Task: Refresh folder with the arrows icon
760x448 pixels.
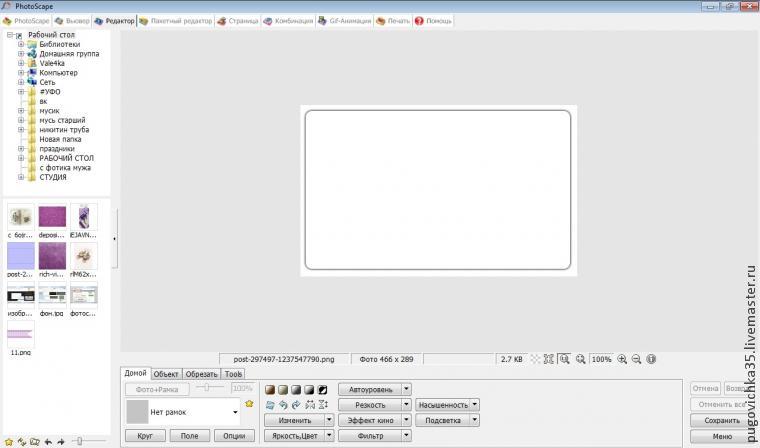Action: [22, 442]
